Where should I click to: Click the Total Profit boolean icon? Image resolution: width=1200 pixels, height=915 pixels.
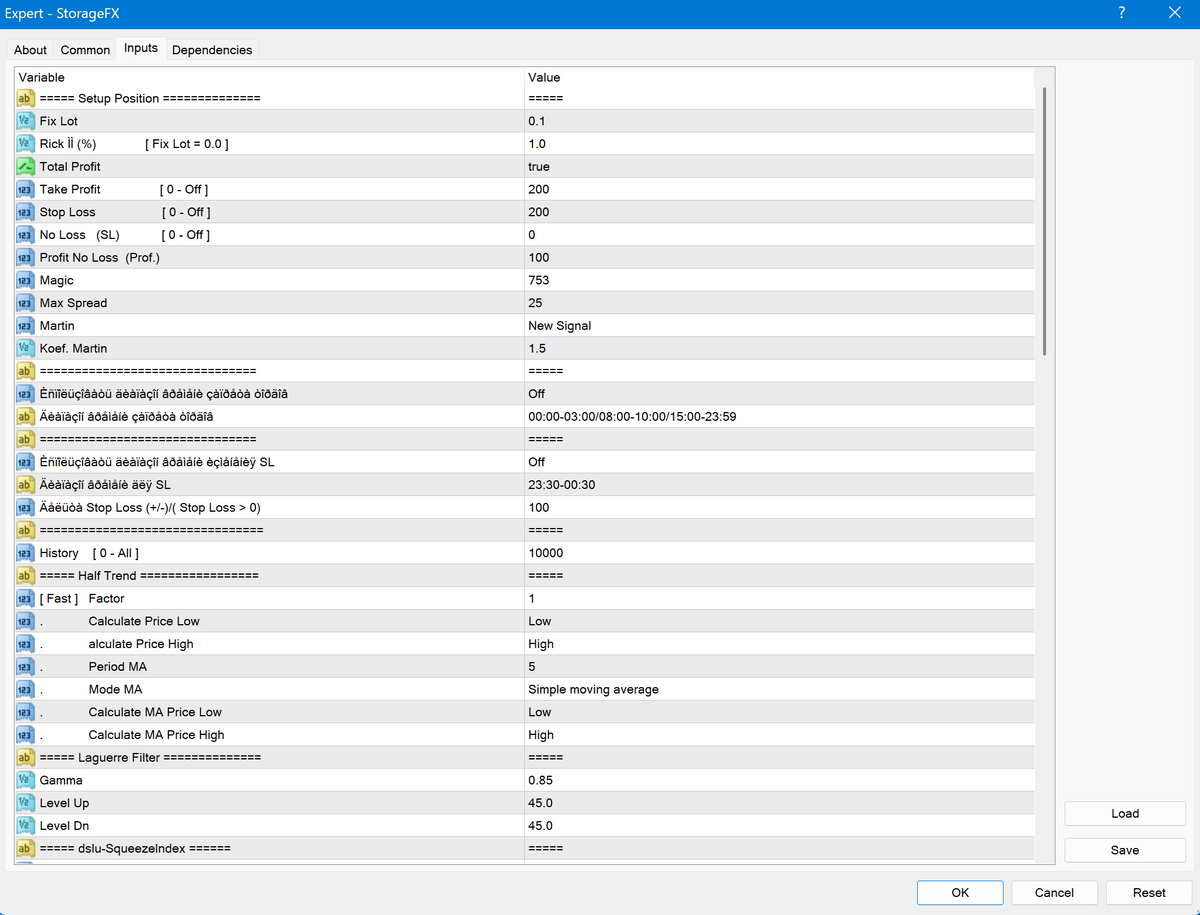(26, 167)
